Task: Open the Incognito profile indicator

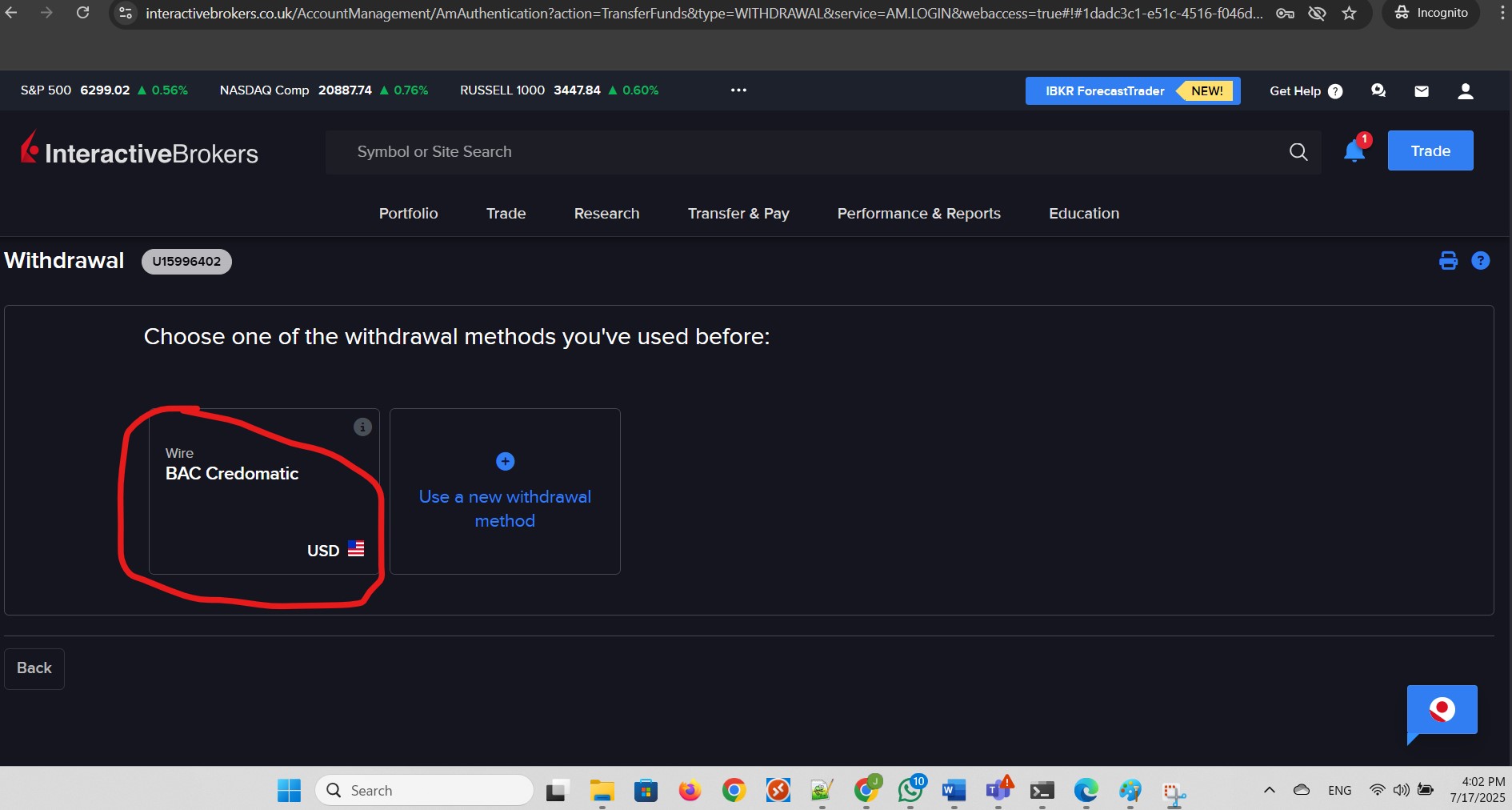Action: [1431, 13]
